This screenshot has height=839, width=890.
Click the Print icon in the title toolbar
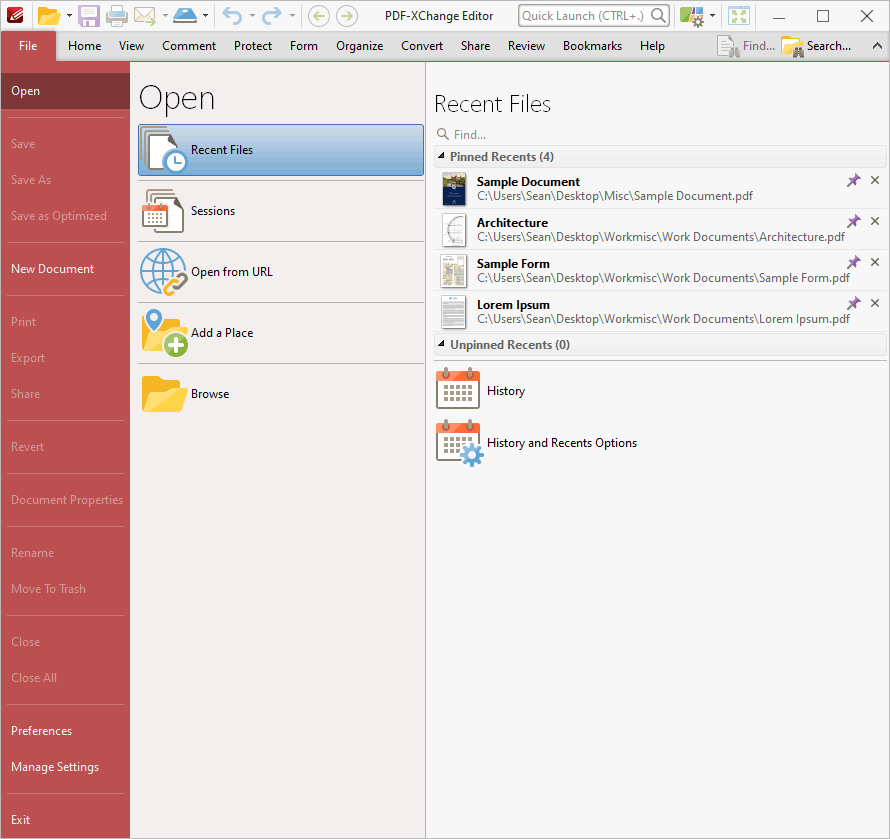[x=117, y=16]
